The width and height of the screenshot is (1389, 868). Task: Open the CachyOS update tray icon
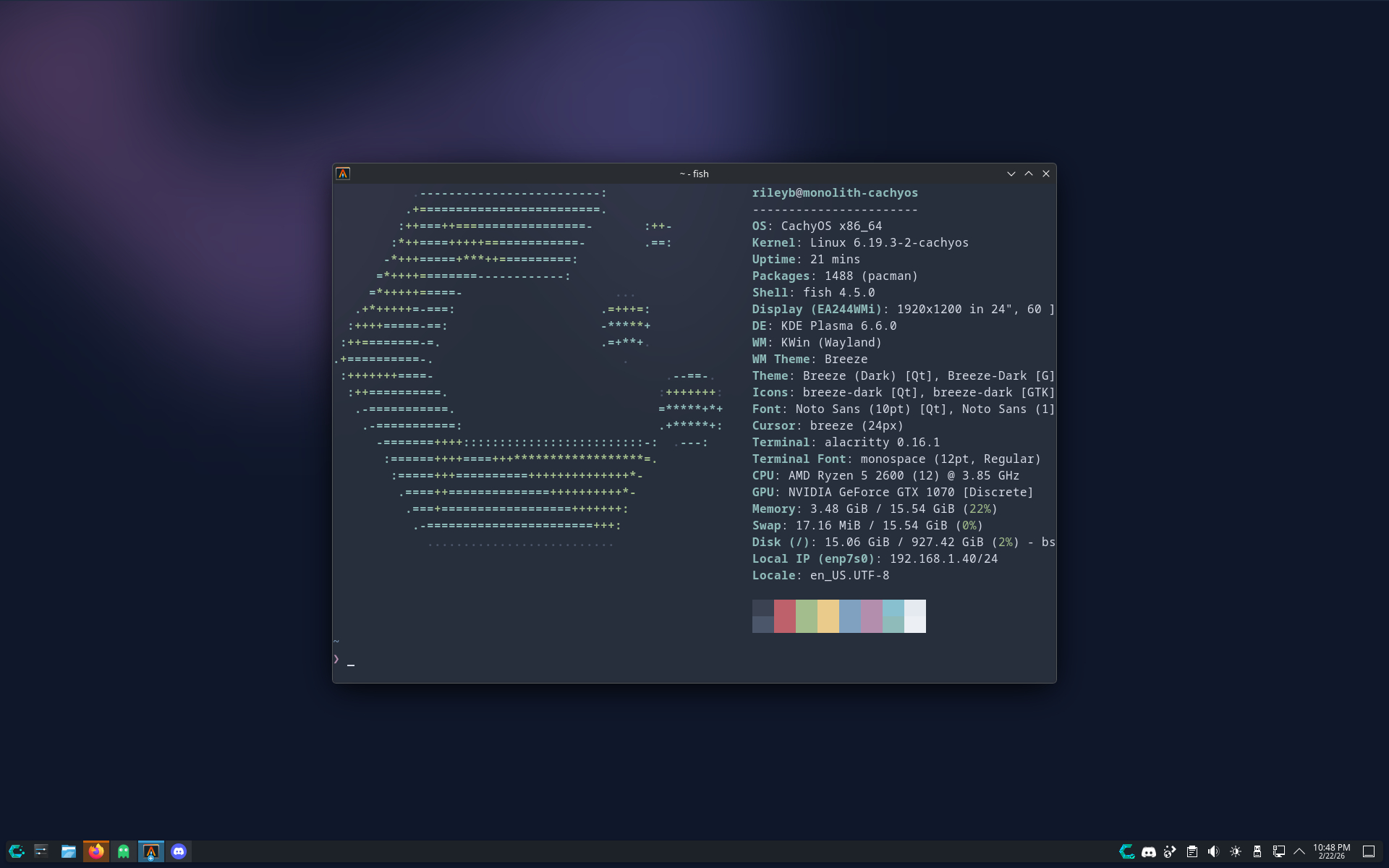(x=1126, y=851)
